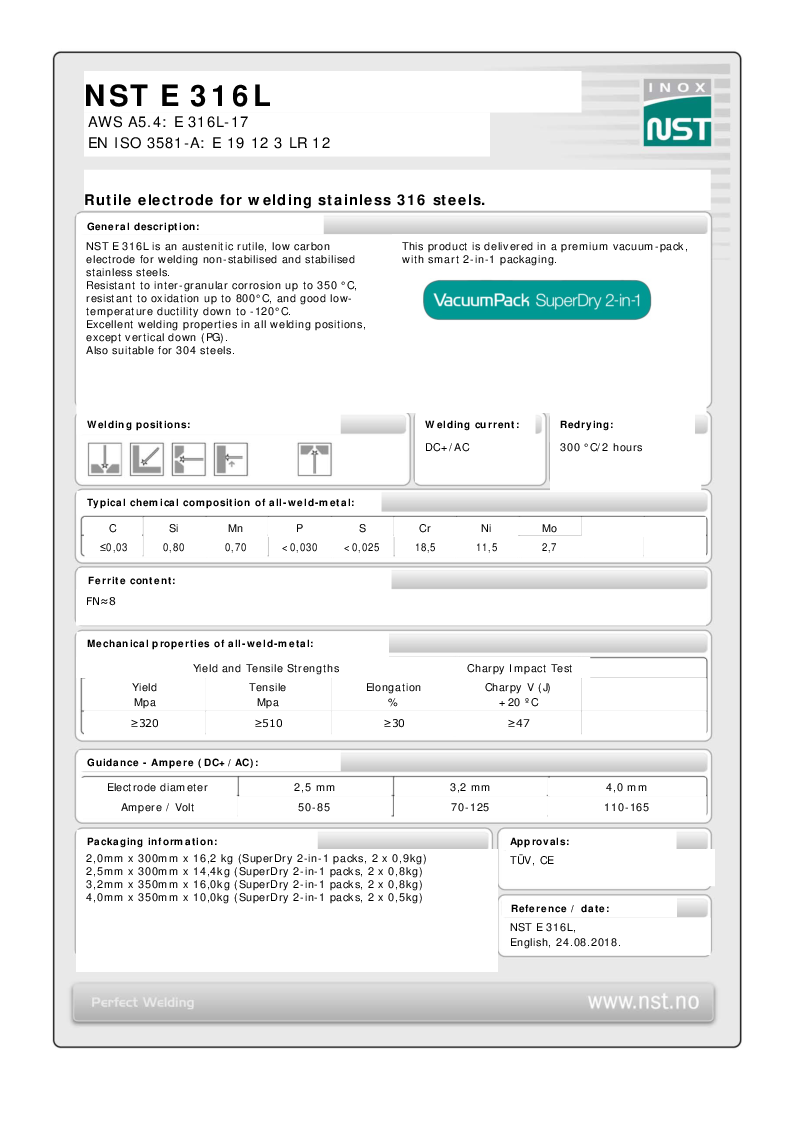Click the 'Welding current:' heading
794x1123 pixels.
tap(472, 425)
